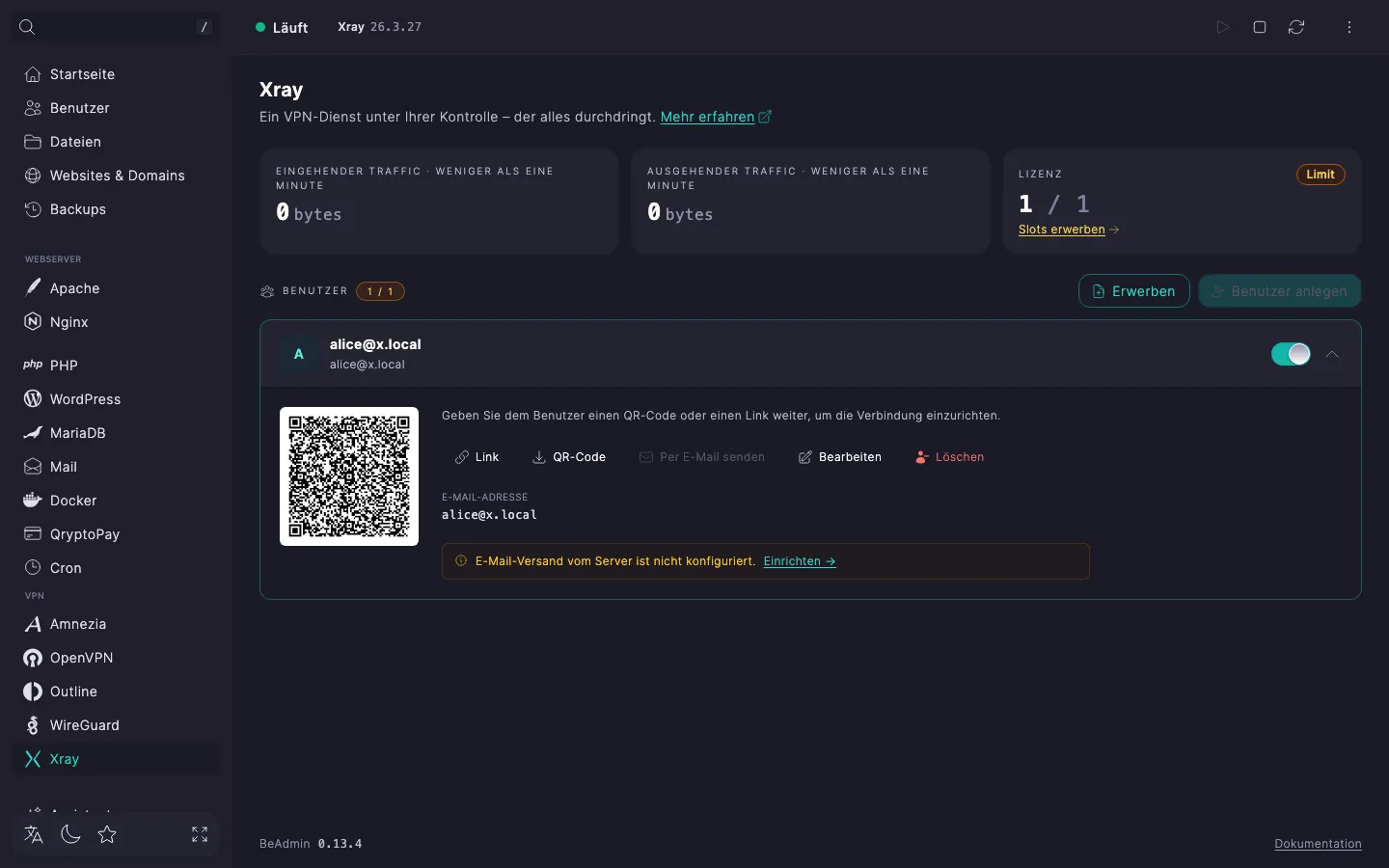Click the Xray X icon
The image size is (1389, 868).
click(x=33, y=759)
